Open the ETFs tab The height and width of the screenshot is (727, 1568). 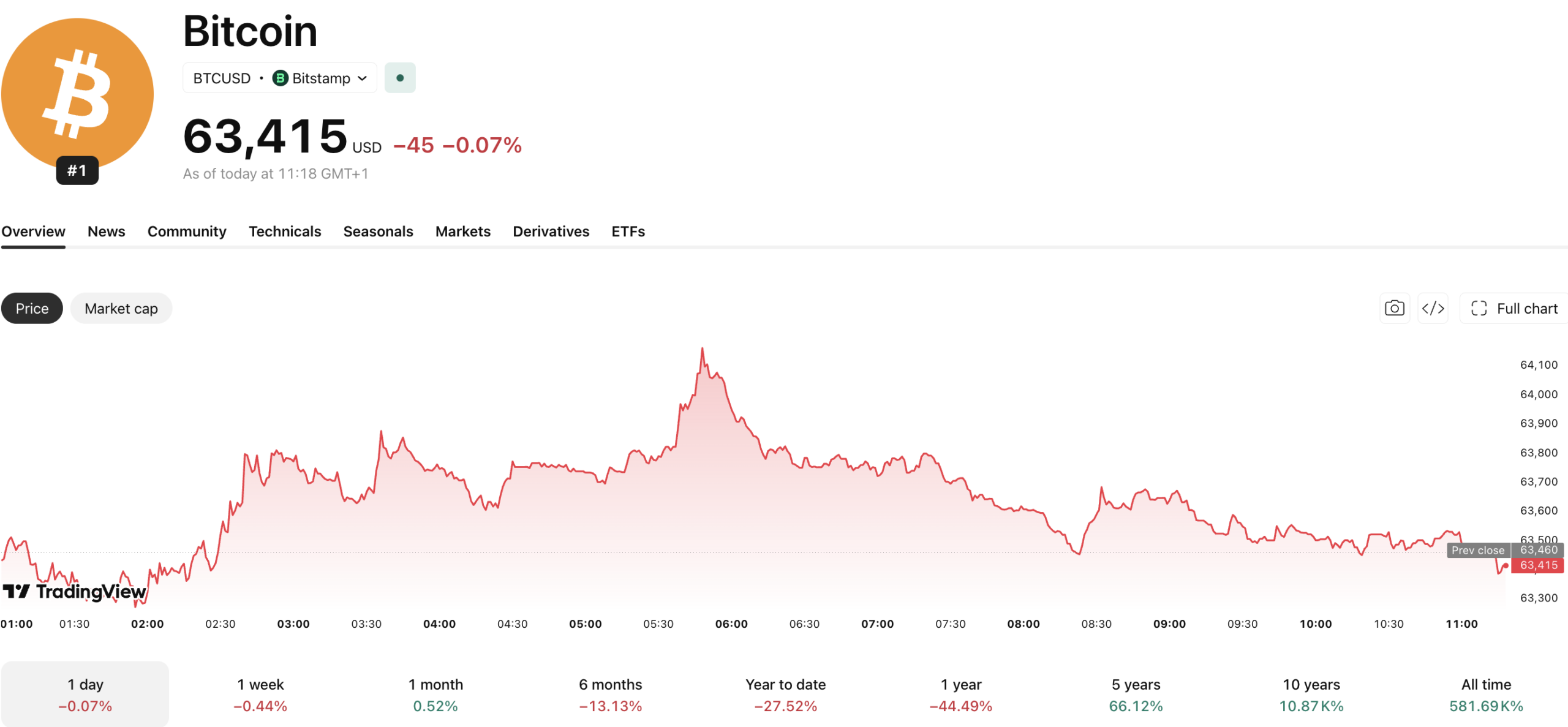click(x=628, y=232)
